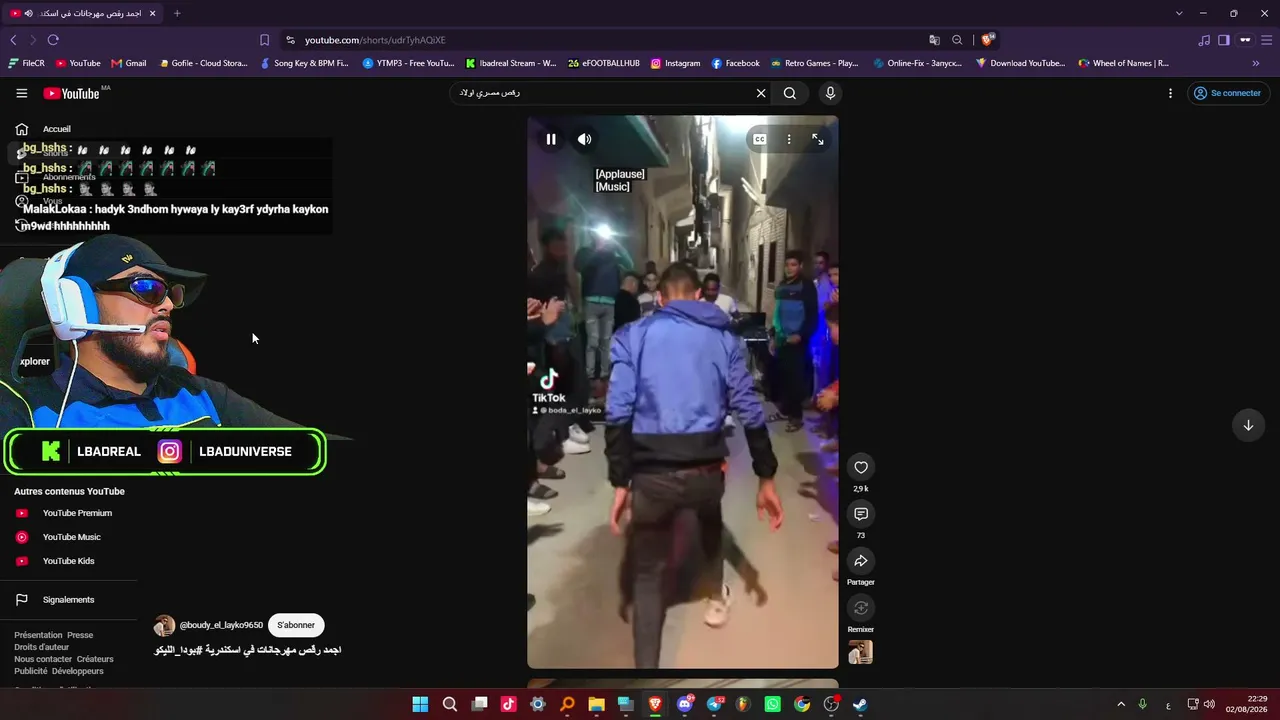Open the media control music note icon

[1203, 40]
